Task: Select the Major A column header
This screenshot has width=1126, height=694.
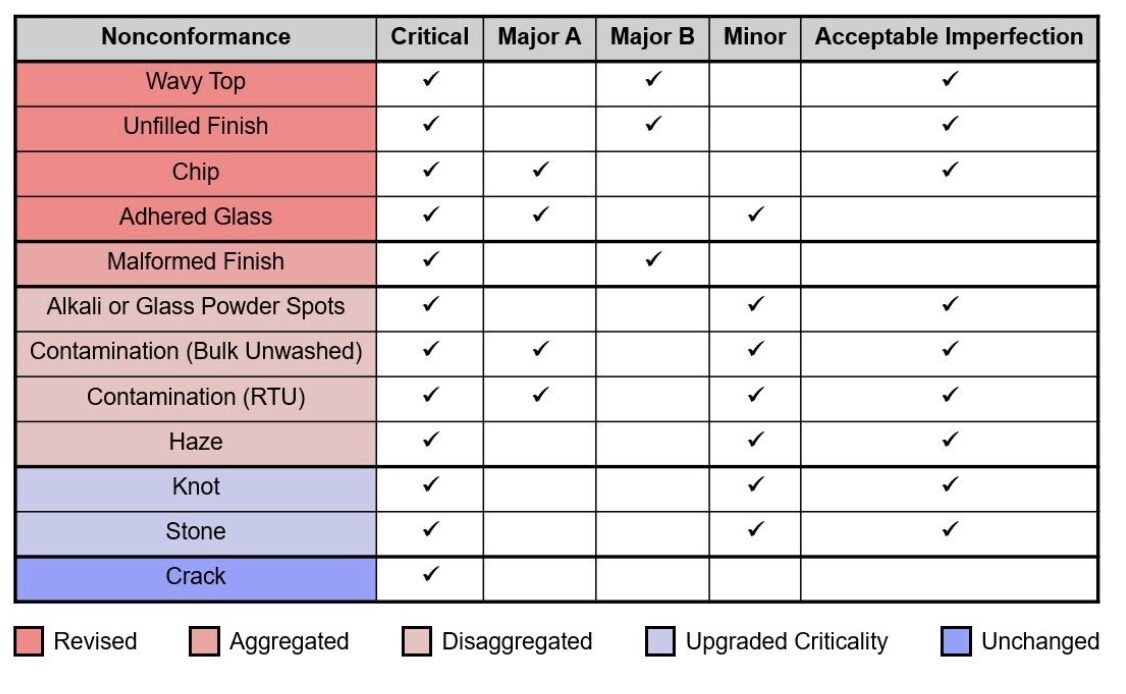Action: coord(540,38)
